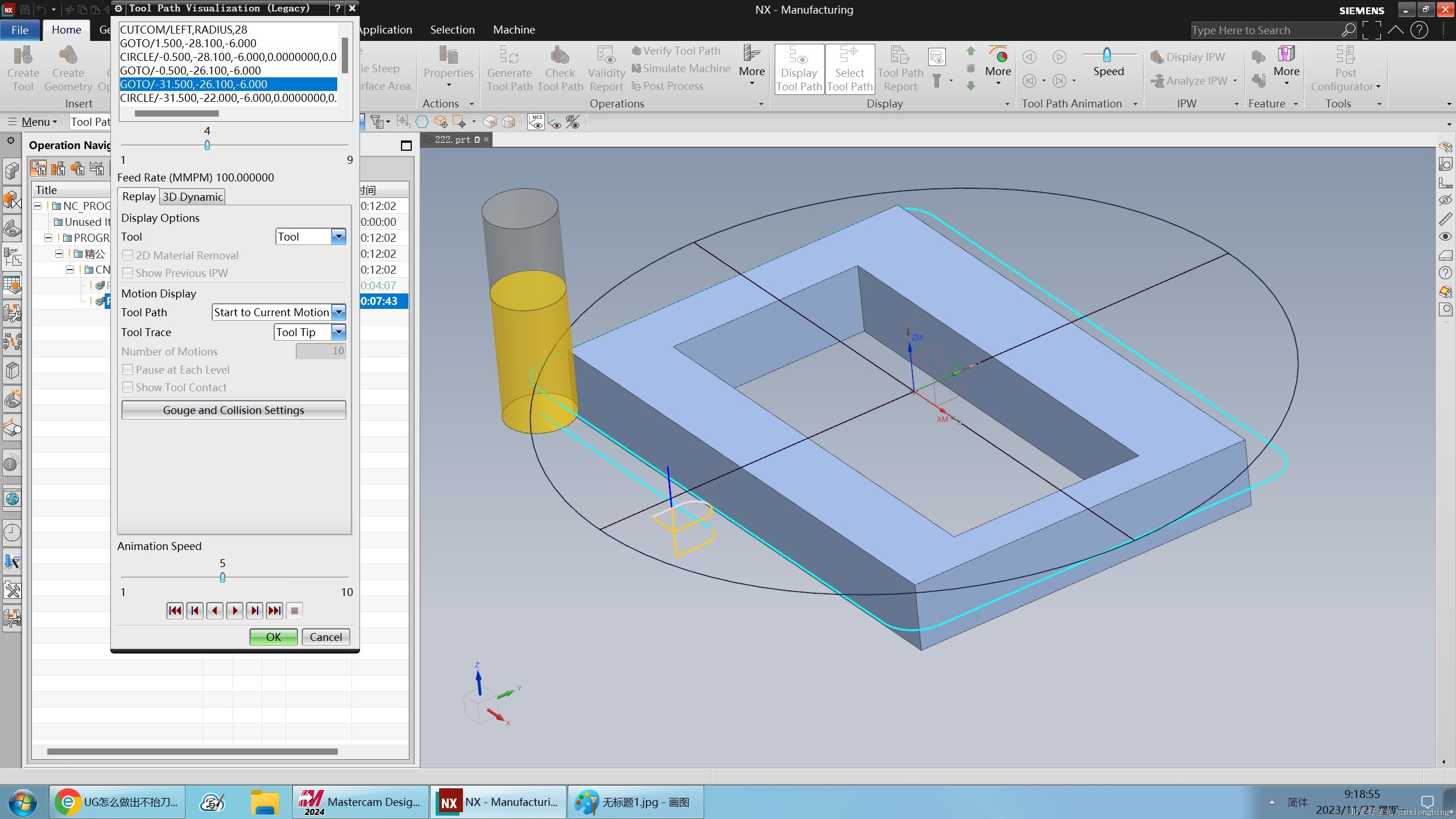Click the Cancel button

coord(326,637)
